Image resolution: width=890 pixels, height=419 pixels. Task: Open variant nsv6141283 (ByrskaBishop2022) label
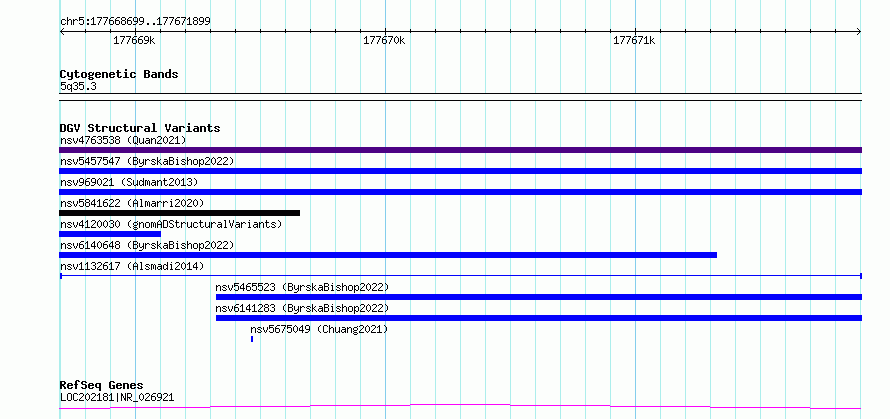pos(303,308)
